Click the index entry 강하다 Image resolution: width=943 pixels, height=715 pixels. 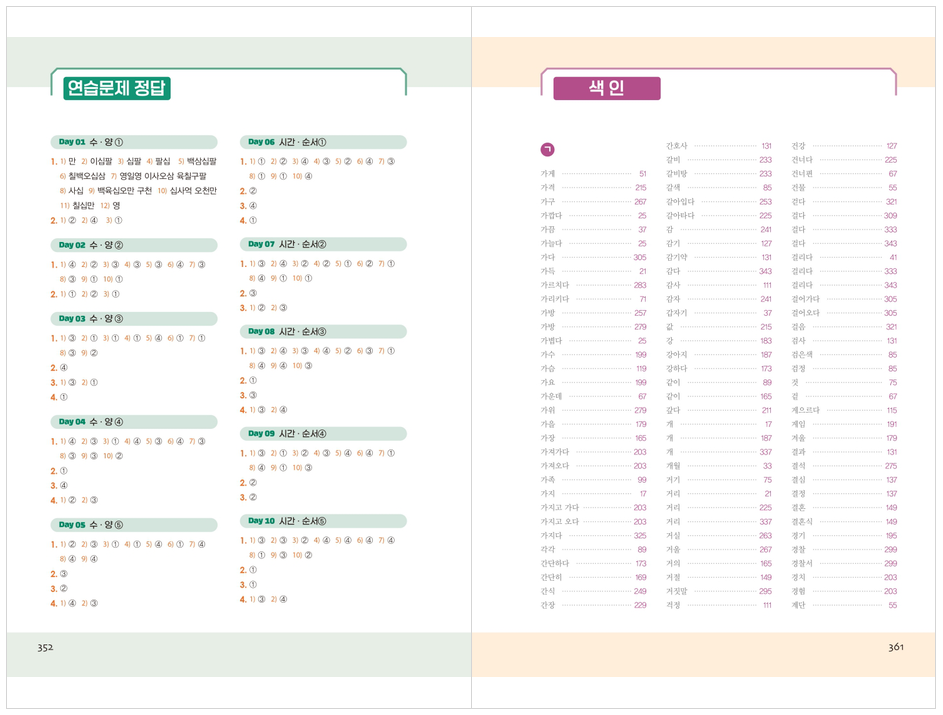click(x=719, y=369)
